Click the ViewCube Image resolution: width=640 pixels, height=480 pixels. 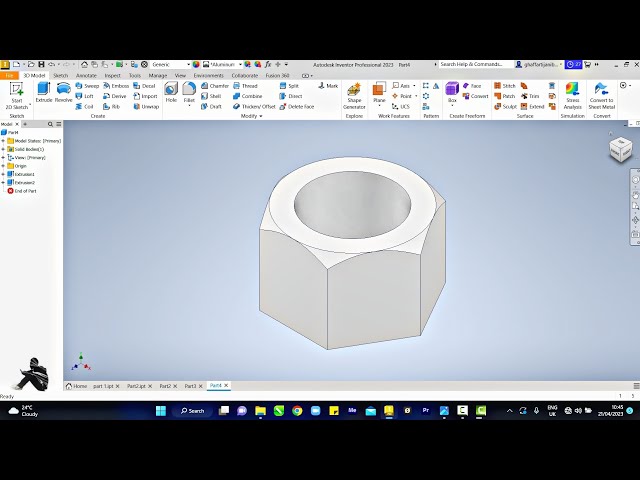pyautogui.click(x=620, y=149)
